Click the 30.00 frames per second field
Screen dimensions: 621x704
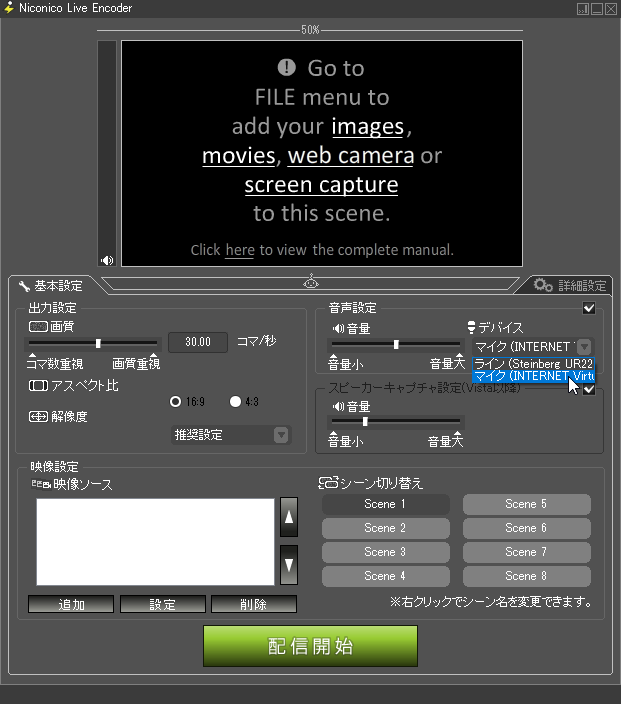[x=198, y=342]
